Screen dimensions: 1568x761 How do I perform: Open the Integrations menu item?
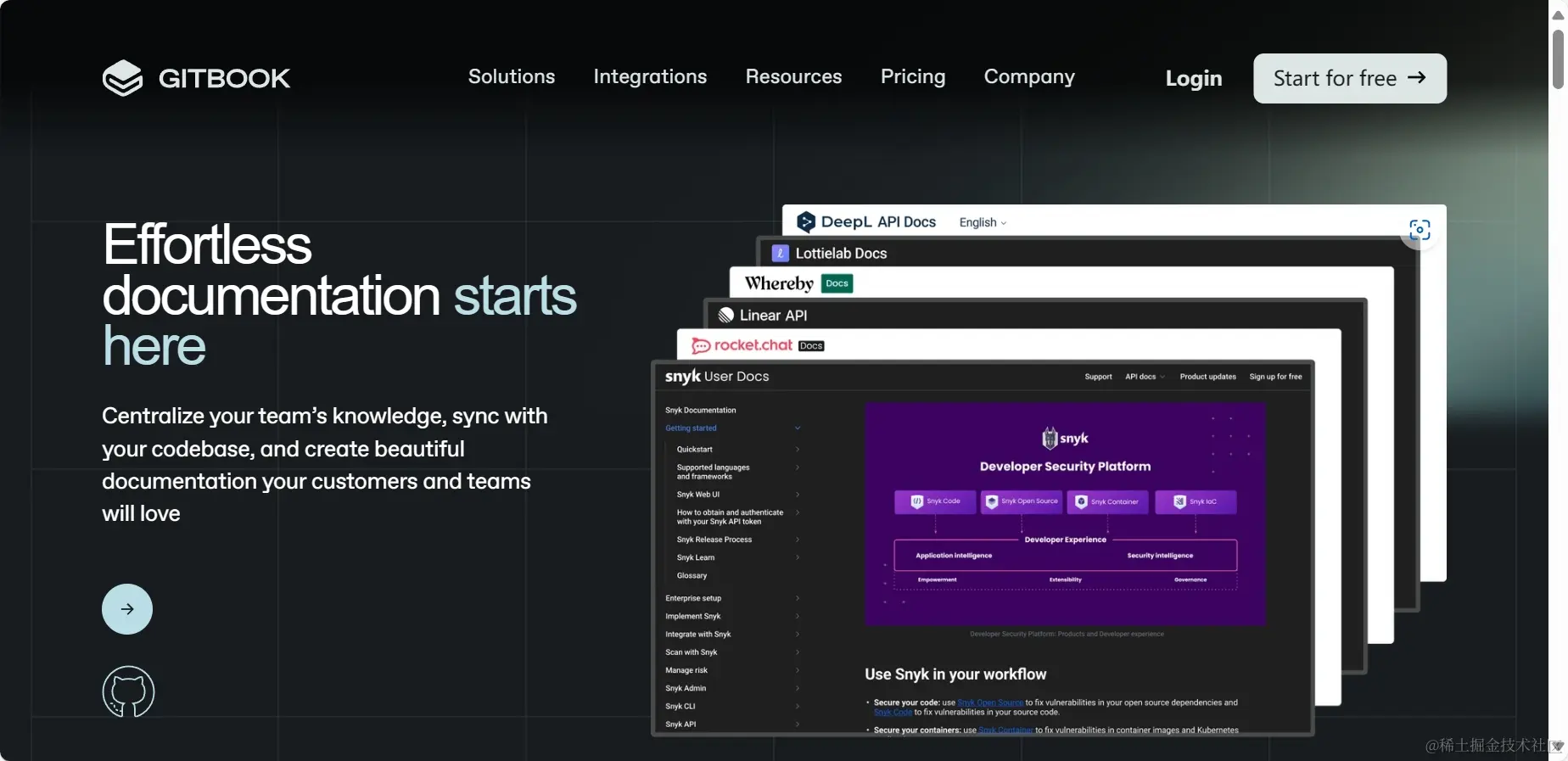650,76
